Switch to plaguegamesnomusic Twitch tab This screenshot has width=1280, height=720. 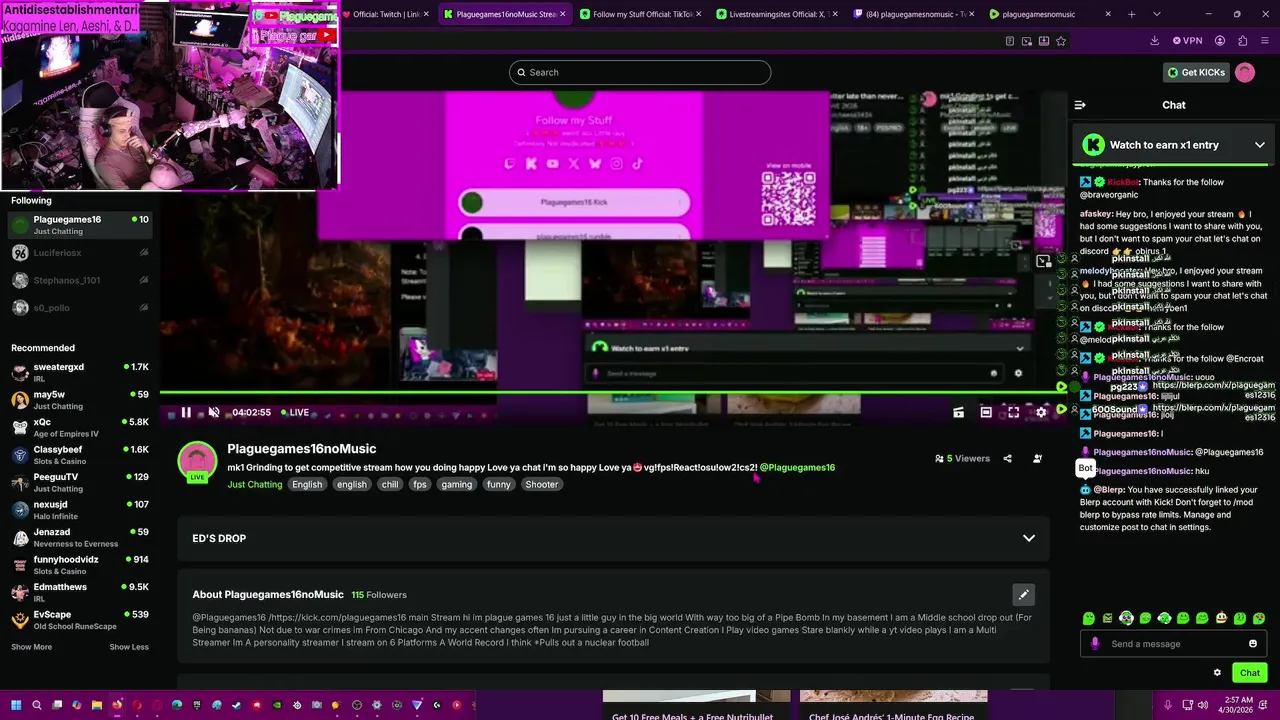pos(913,14)
